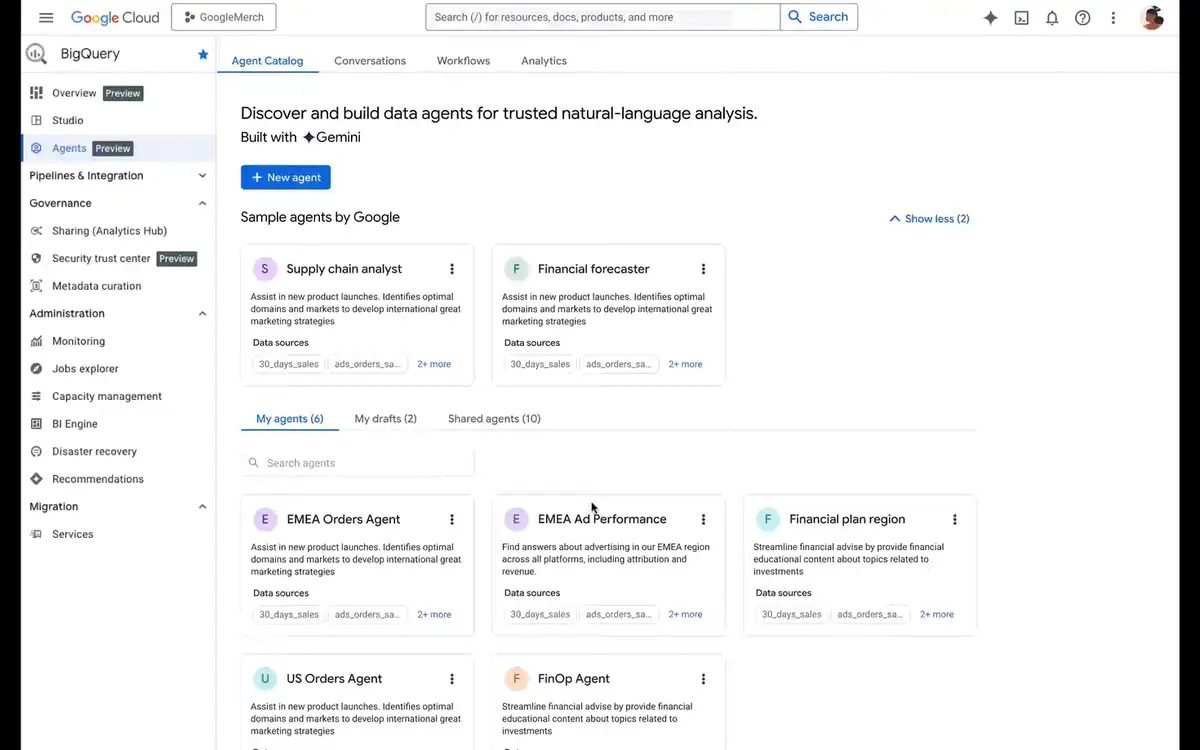Open more options for Financial plan region
Viewport: 1200px width, 750px height.
[x=955, y=519]
